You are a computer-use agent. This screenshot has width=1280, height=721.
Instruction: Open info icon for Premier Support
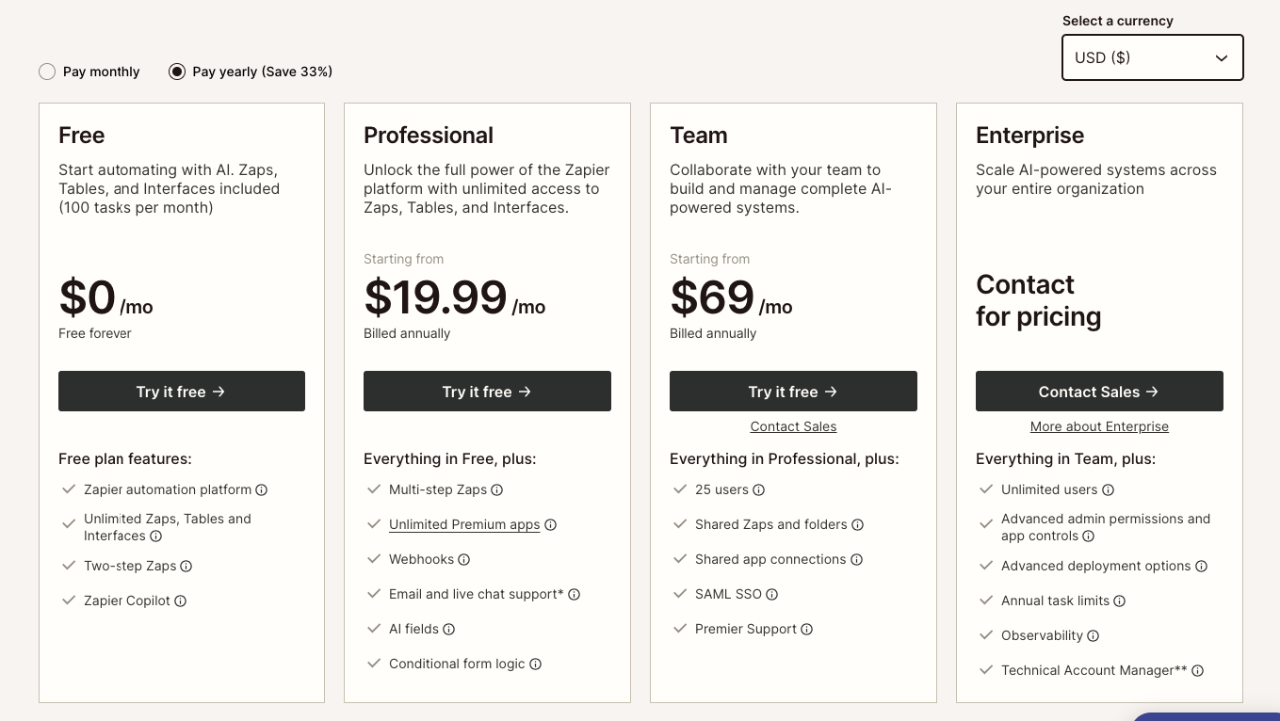(807, 629)
